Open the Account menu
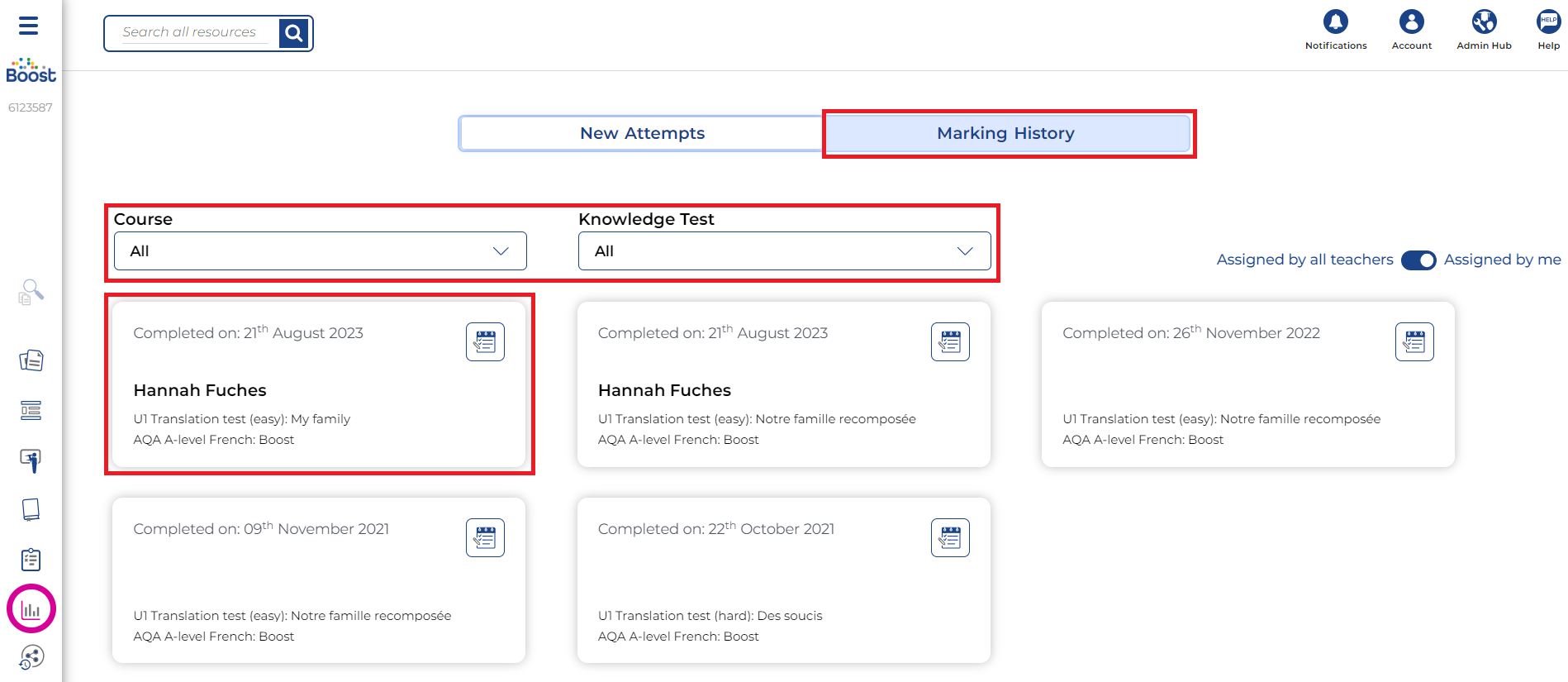This screenshot has height=682, width=1568. tap(1411, 22)
